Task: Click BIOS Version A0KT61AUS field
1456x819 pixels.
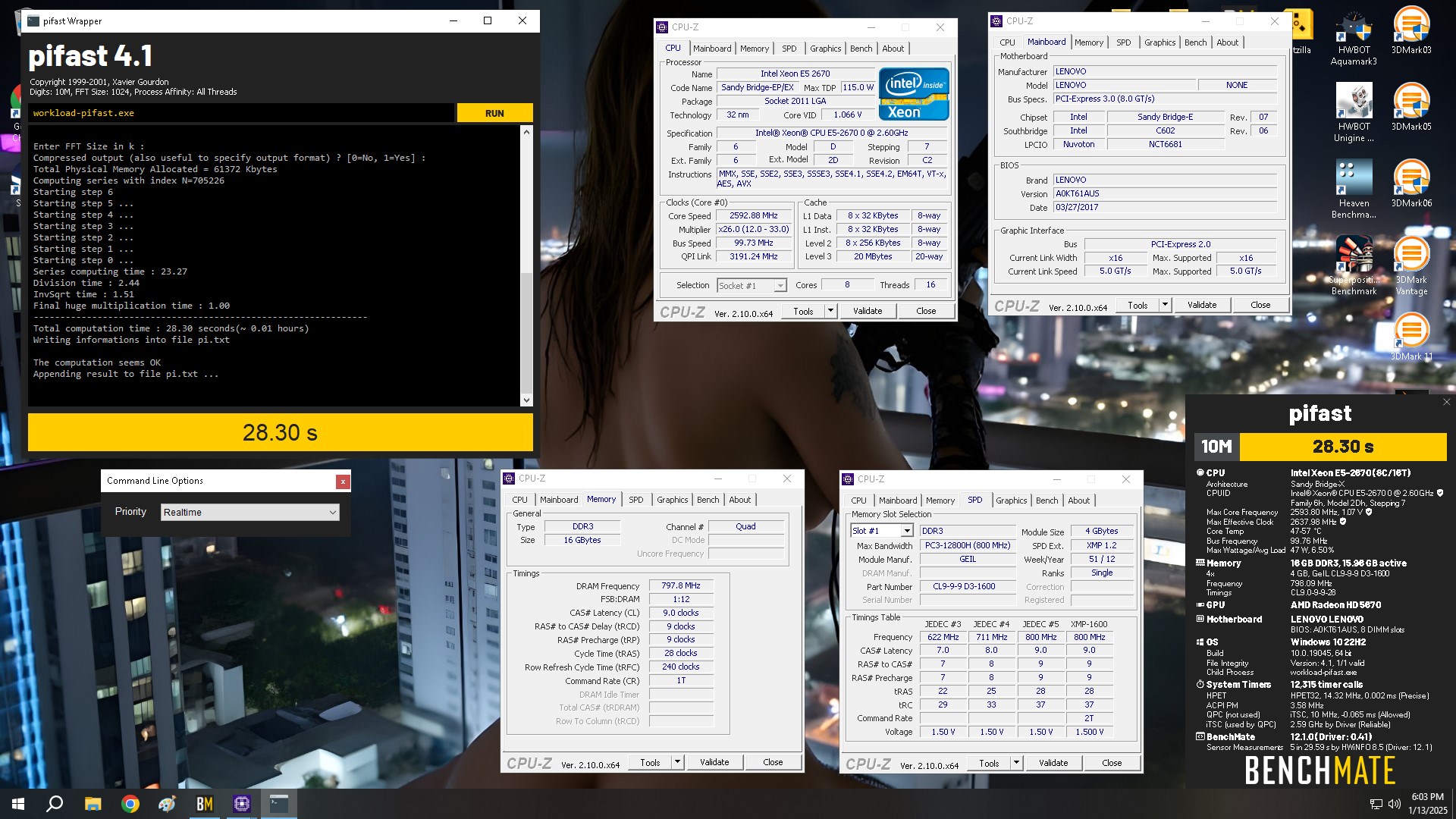Action: click(x=1165, y=193)
